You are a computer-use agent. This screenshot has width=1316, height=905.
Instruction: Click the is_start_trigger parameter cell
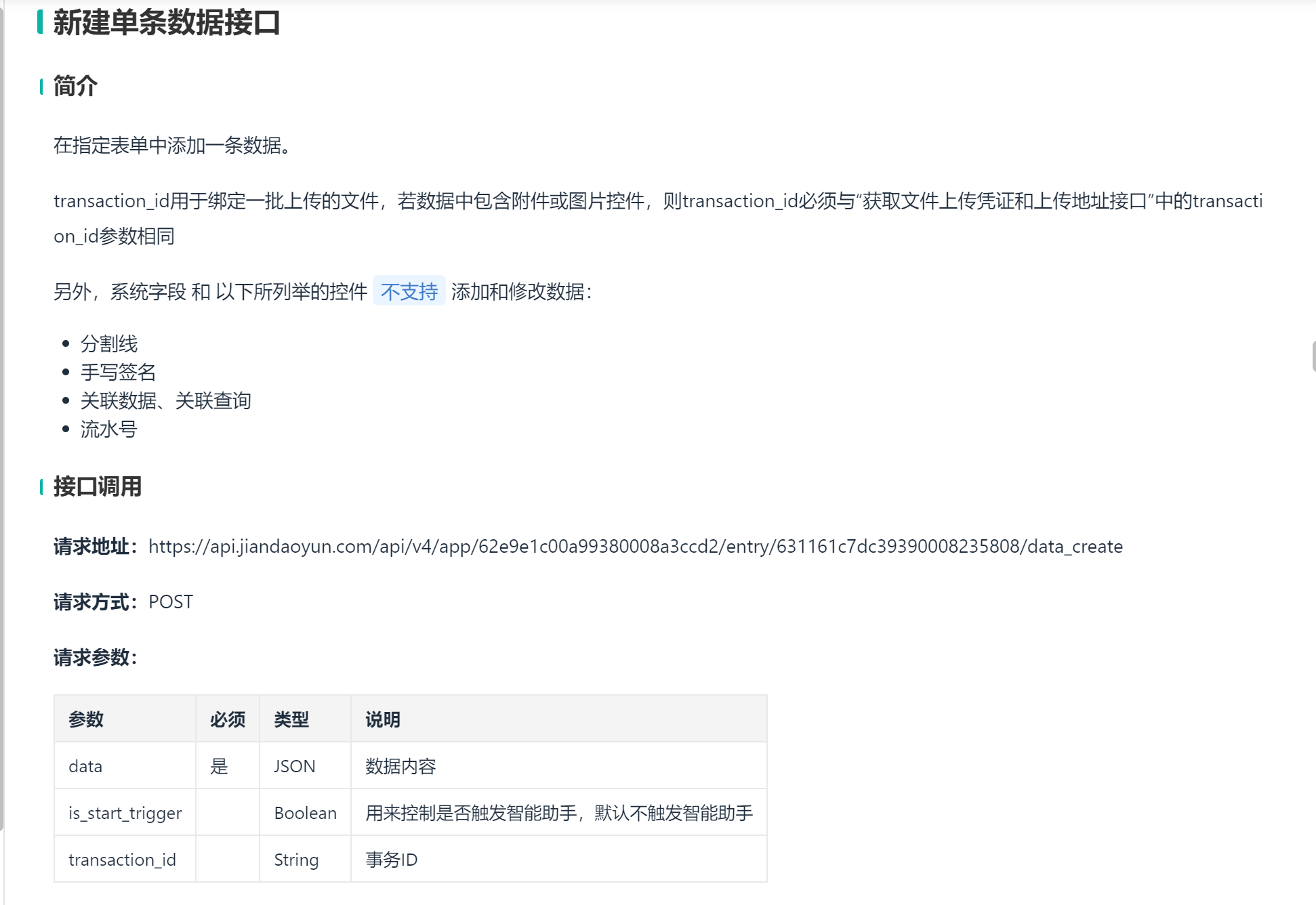tap(125, 813)
